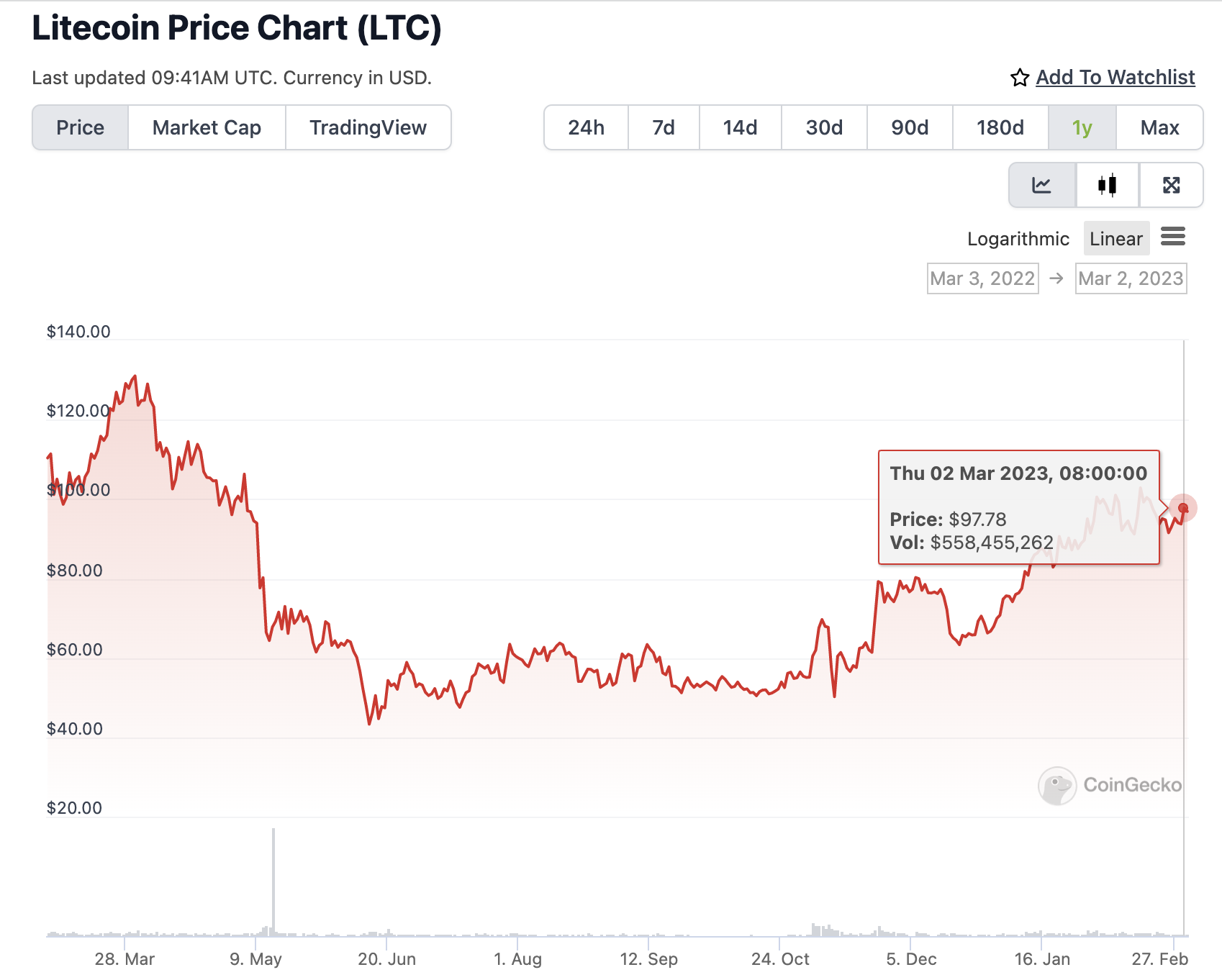Enable Linear scale
1222x980 pixels.
point(1116,238)
